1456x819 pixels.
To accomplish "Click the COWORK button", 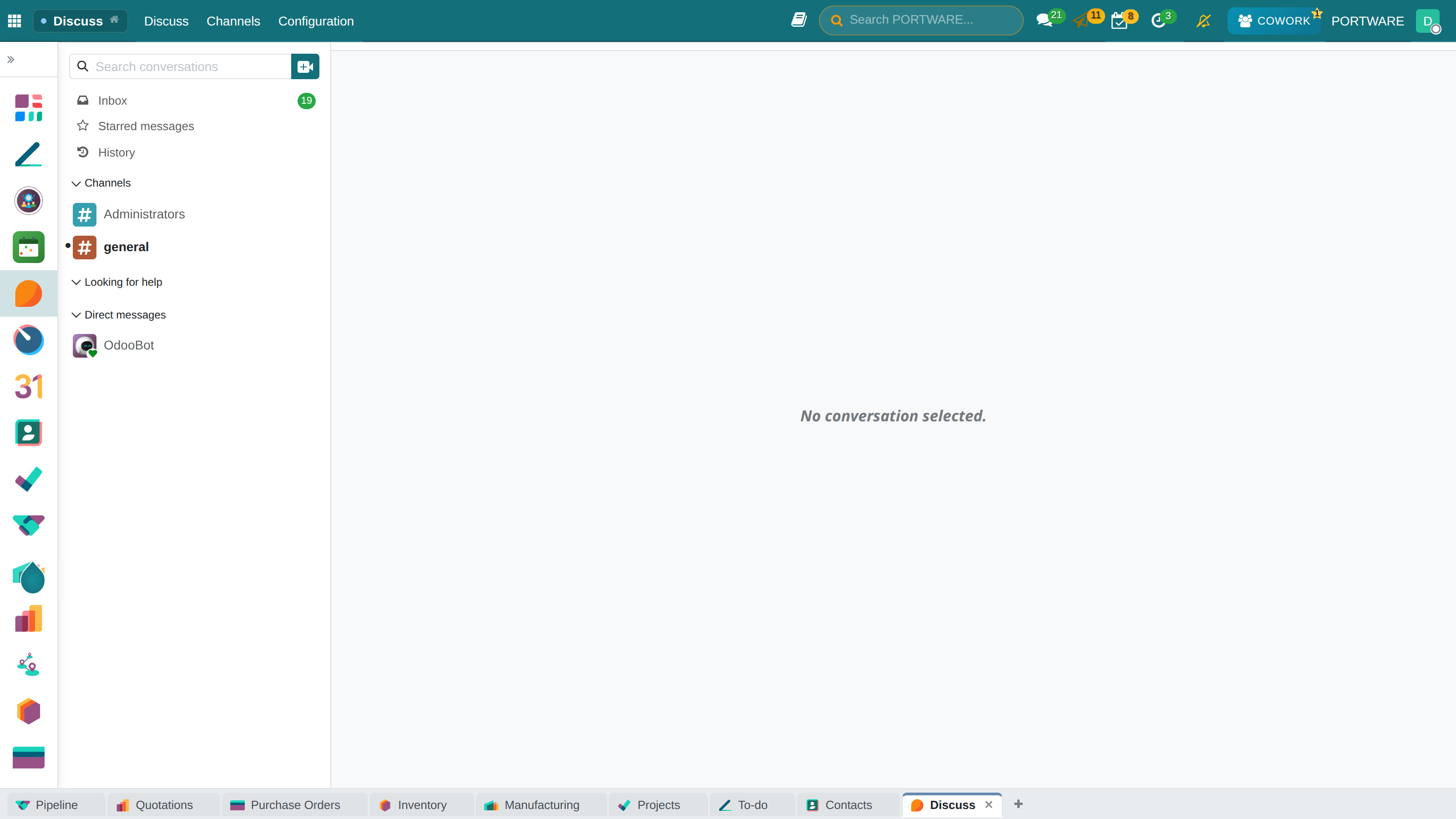I will [1274, 21].
